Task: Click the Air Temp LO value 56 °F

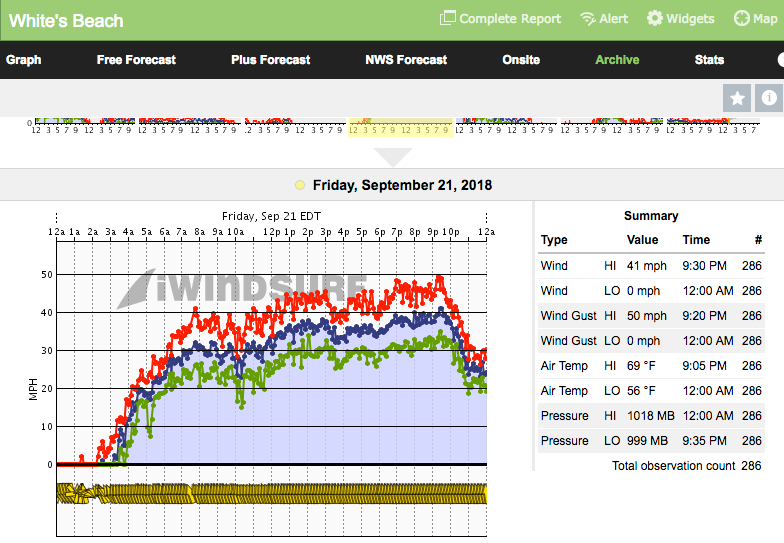Action: click(641, 391)
